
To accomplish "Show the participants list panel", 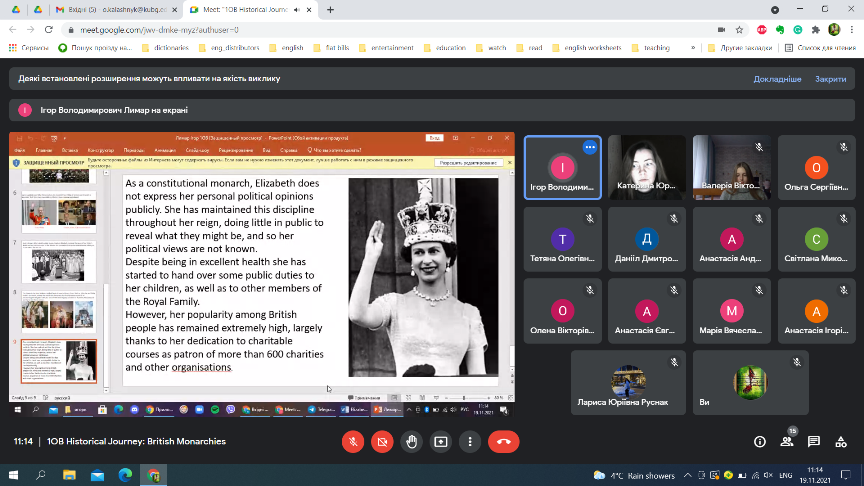I will click(787, 441).
